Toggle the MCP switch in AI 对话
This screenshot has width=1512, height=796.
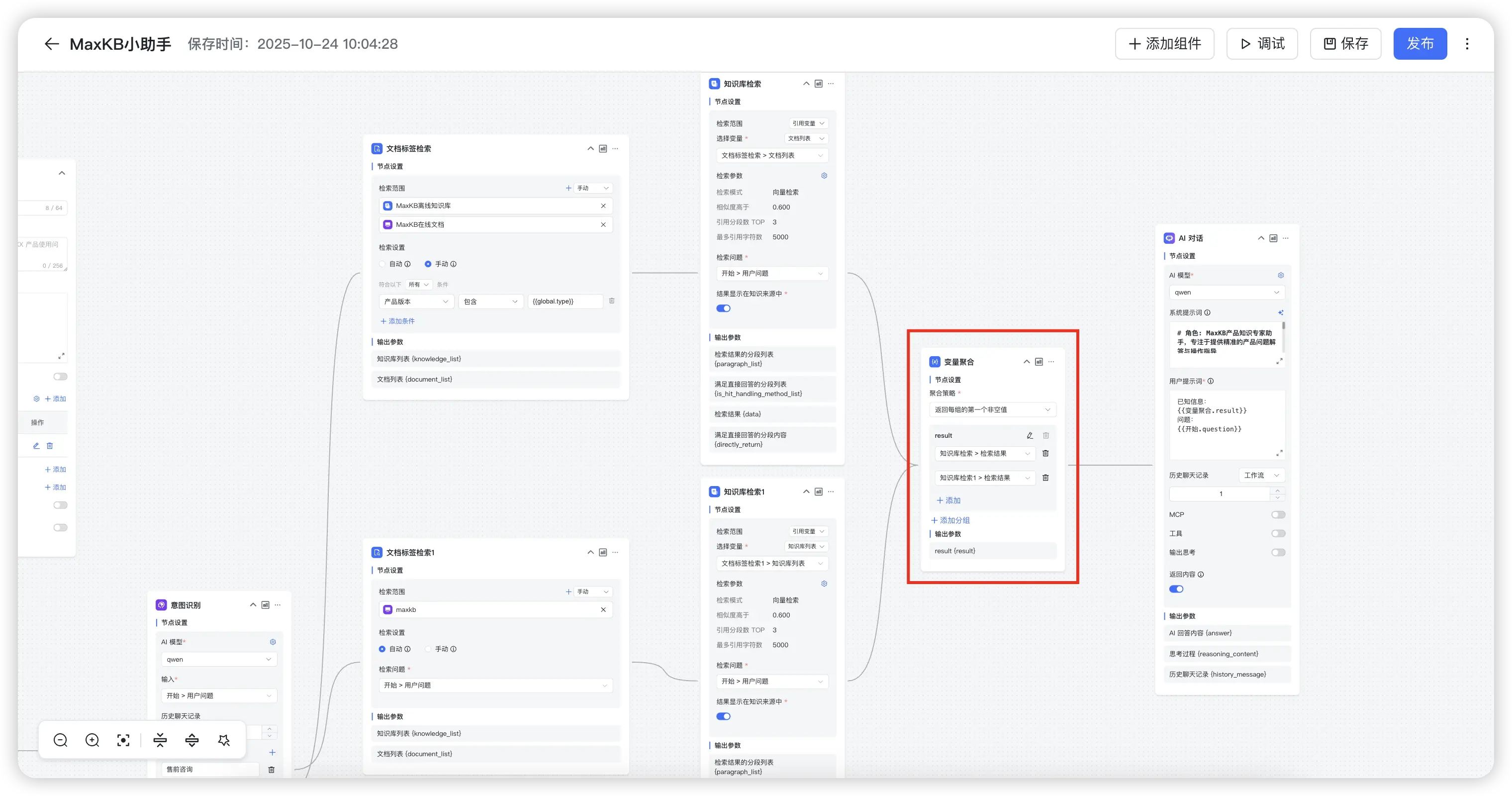1278,515
